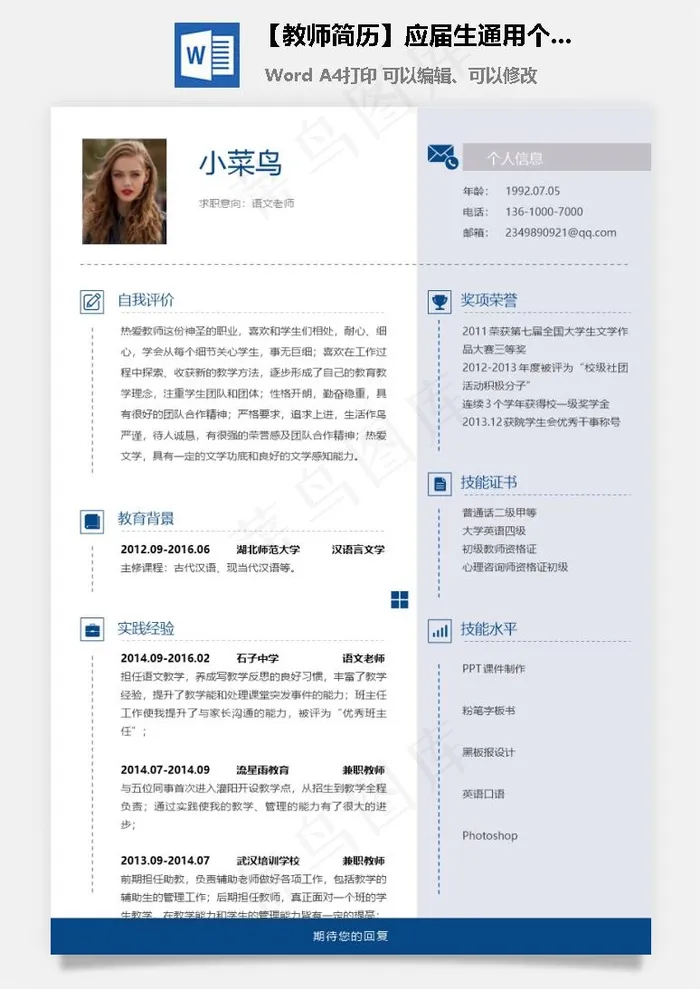The image size is (700, 989).
Task: Select the PPT课件制作 skill entry
Action: pos(493,669)
